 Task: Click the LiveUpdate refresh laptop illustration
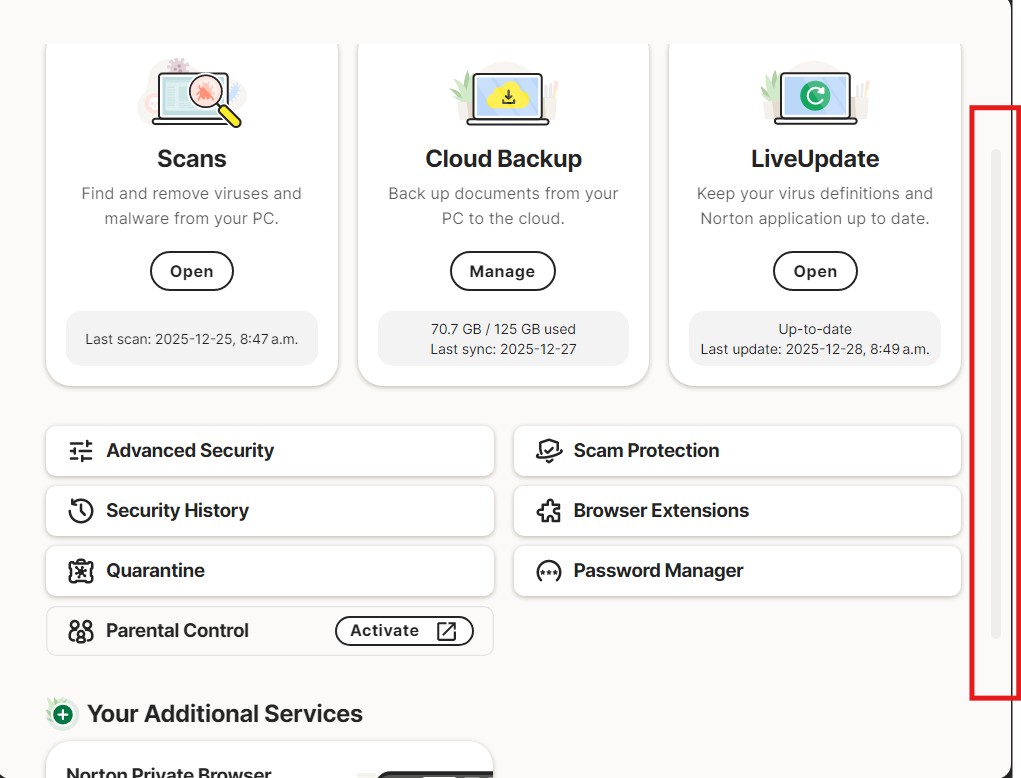(815, 97)
